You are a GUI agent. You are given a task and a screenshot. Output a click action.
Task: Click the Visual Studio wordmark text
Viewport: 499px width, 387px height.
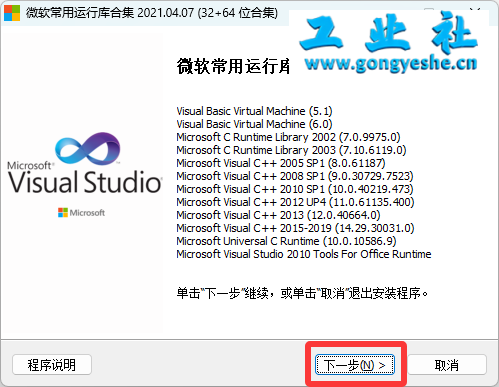(85, 182)
